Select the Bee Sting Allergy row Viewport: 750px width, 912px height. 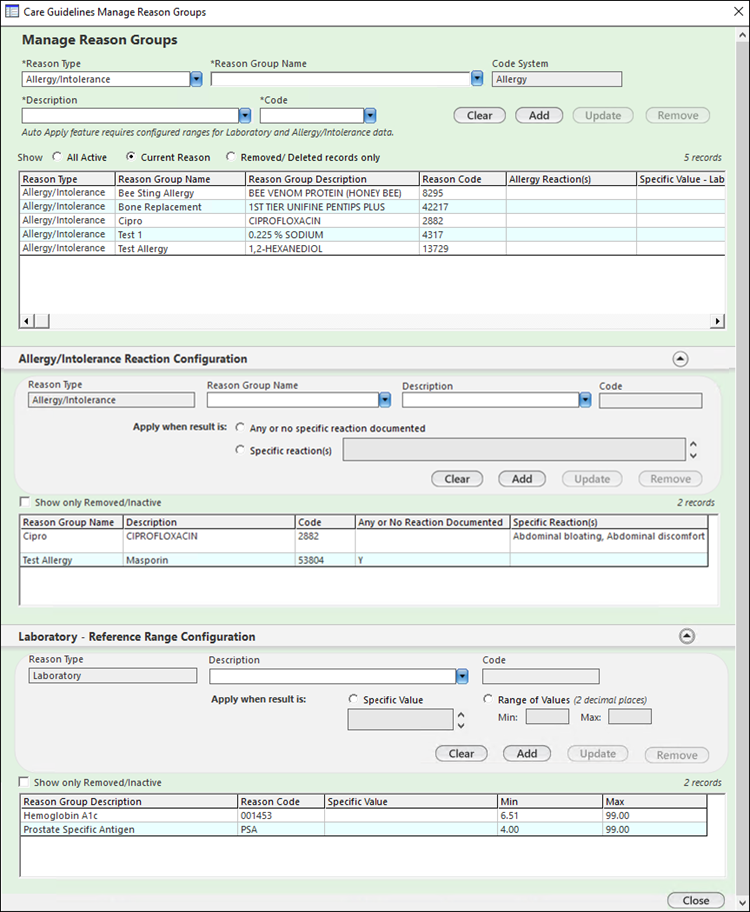coord(372,193)
